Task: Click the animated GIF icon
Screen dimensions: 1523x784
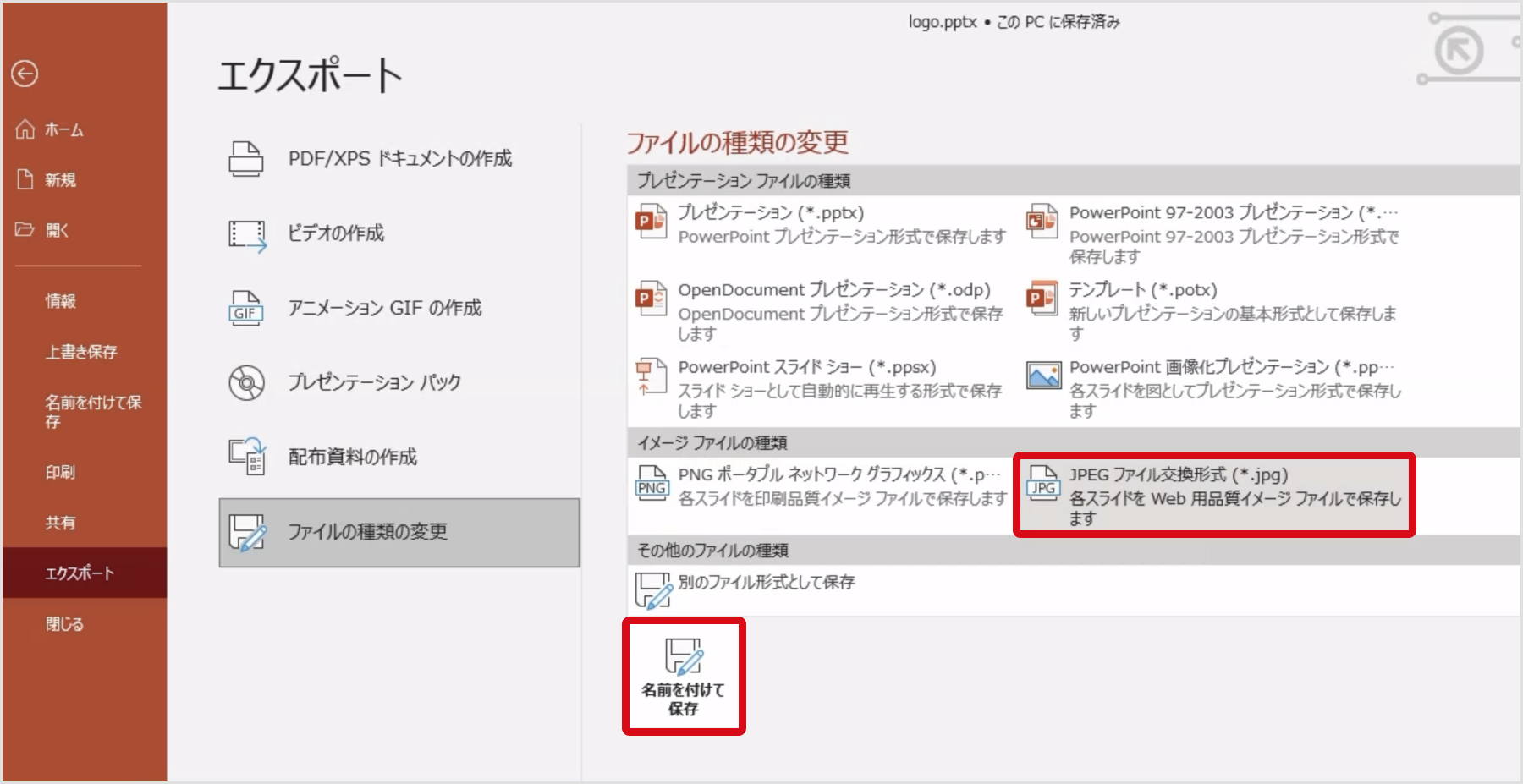Action: (246, 309)
